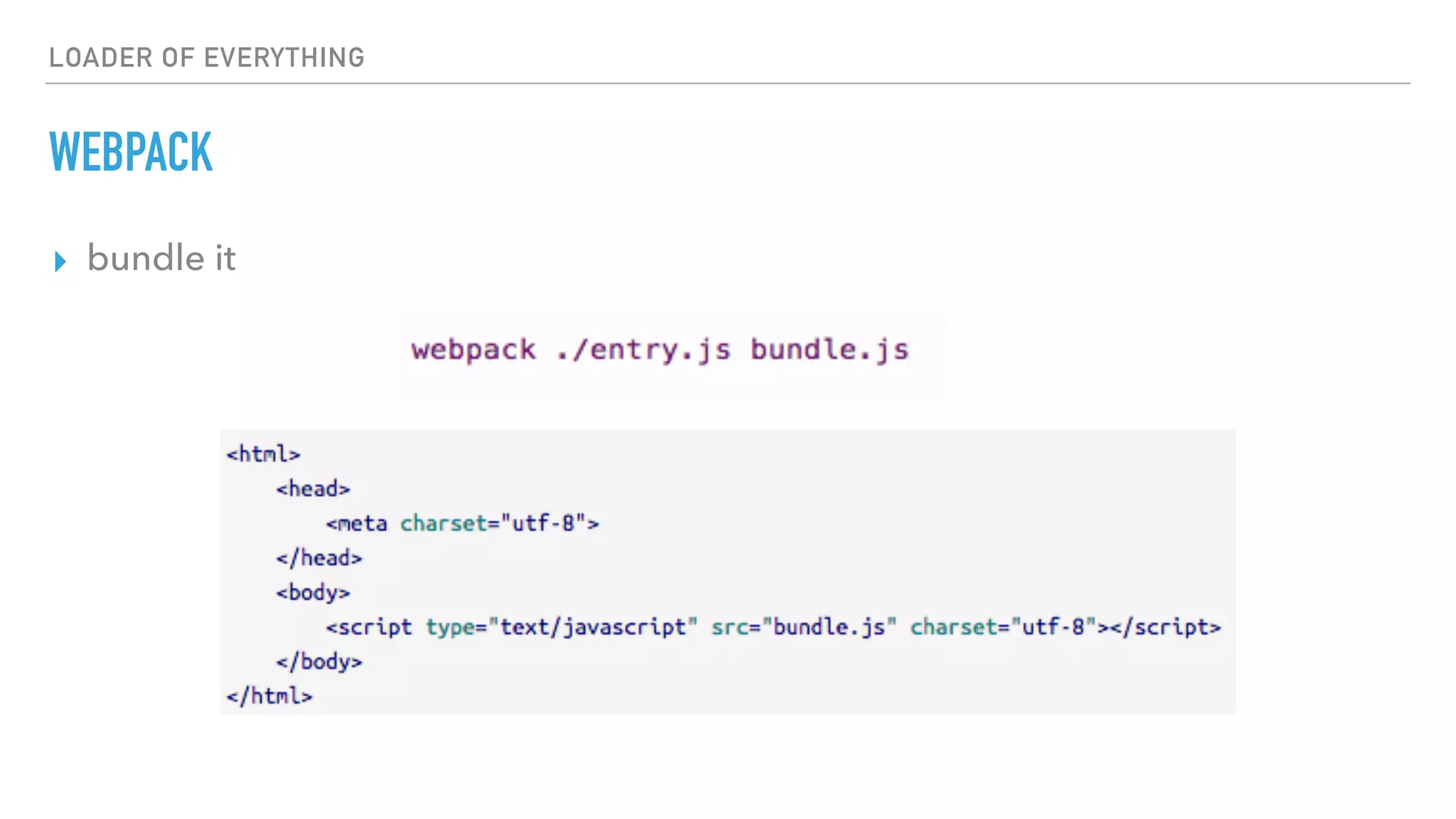Click the blue triangle bullet icon
The height and width of the screenshot is (819, 1456).
tap(60, 261)
